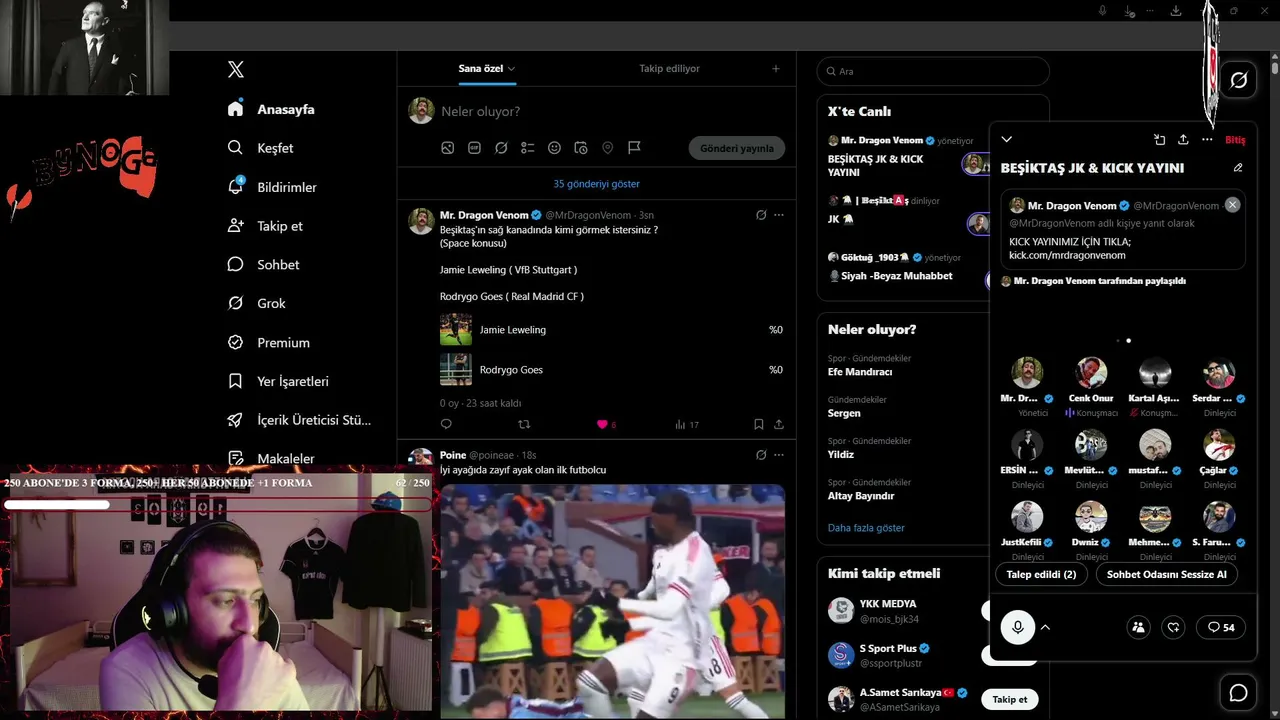
Task: Collapse the Space panel with the chevron
Action: coord(1007,139)
